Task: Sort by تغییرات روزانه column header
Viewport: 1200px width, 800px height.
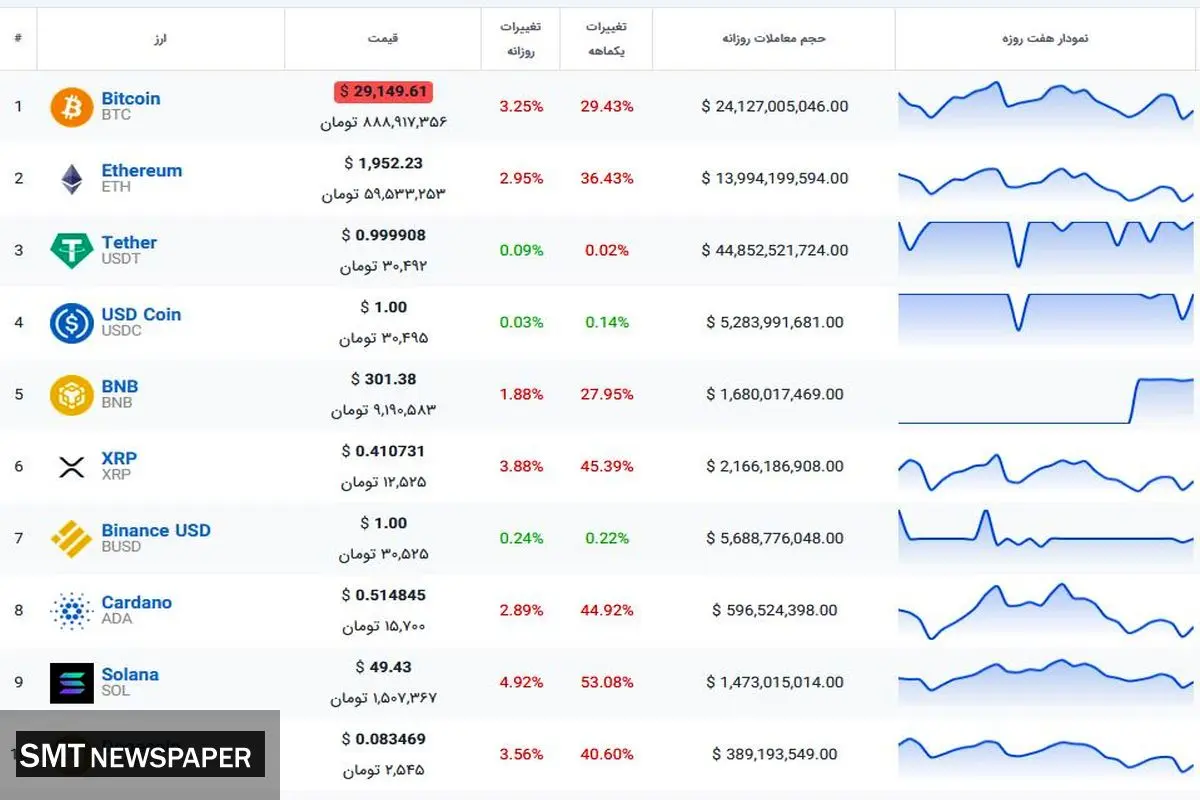Action: pos(520,39)
